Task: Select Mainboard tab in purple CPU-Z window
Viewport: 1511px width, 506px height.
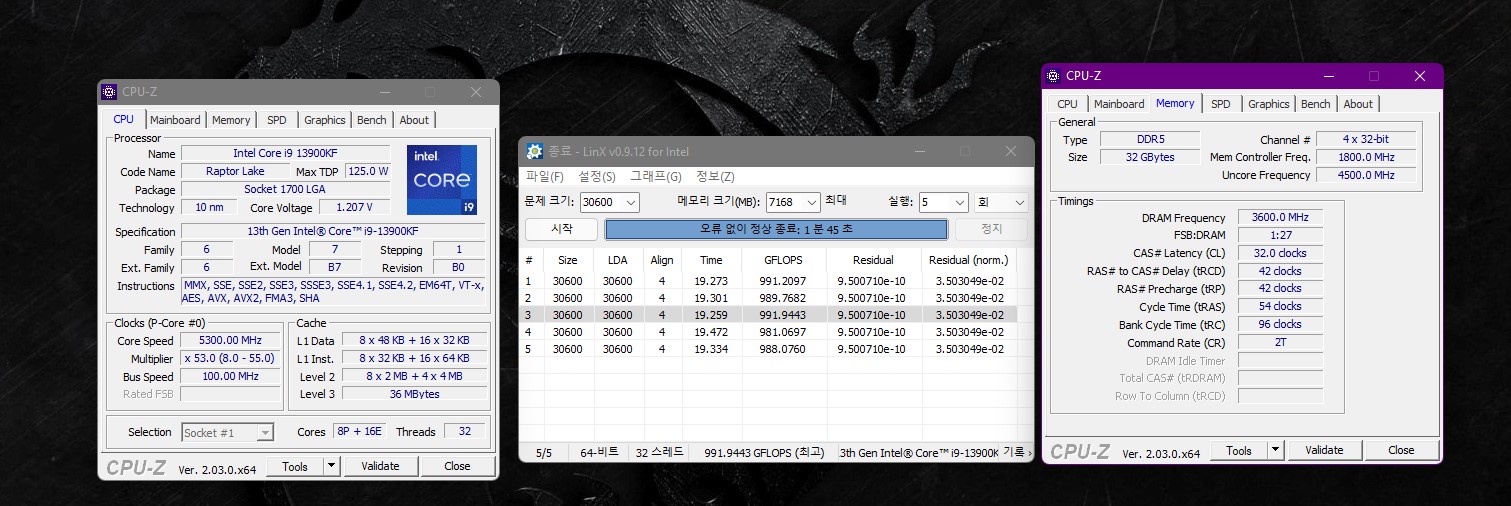Action: (x=1119, y=104)
